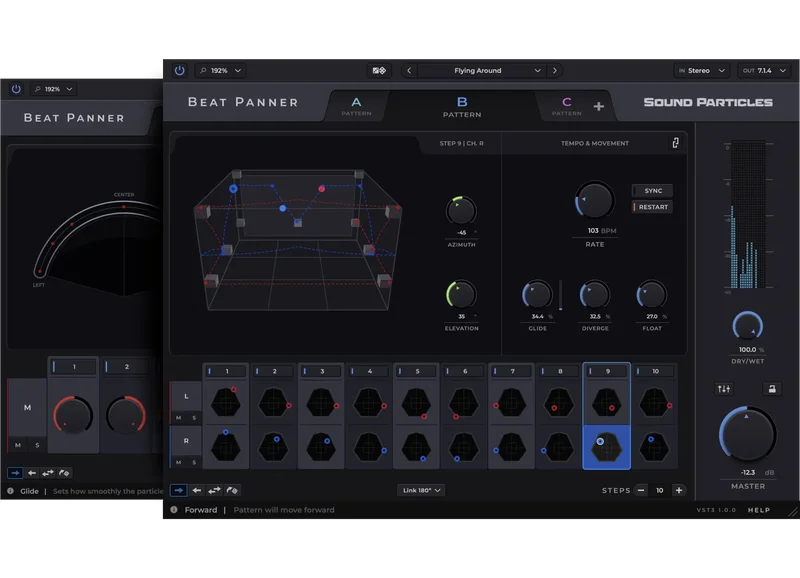
Task: Select the R channel row label
Action: [x=186, y=441]
